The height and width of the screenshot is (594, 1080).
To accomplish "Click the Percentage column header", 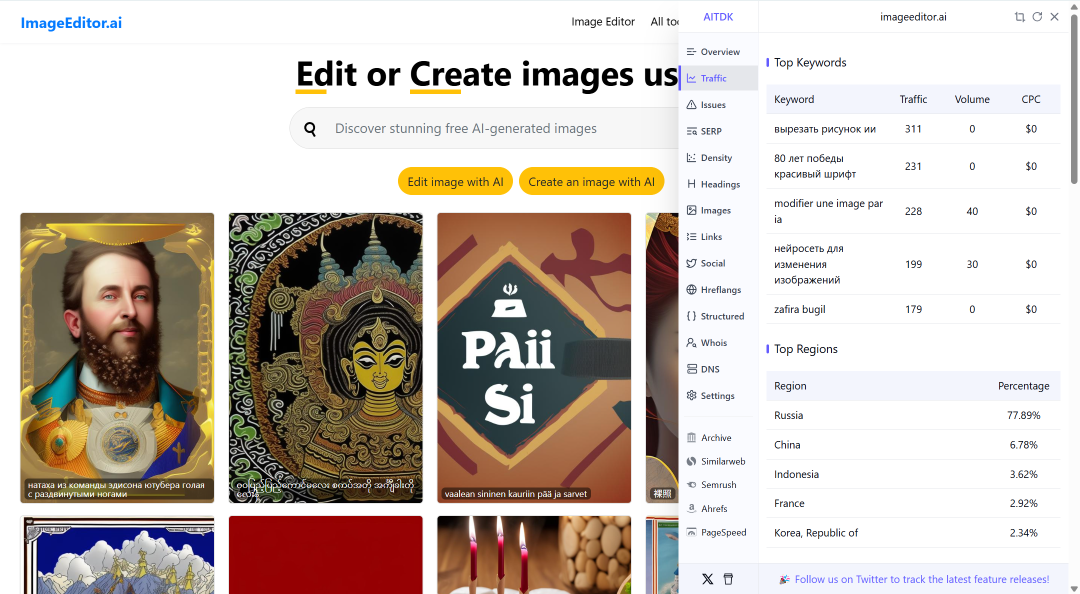I will coord(1024,386).
